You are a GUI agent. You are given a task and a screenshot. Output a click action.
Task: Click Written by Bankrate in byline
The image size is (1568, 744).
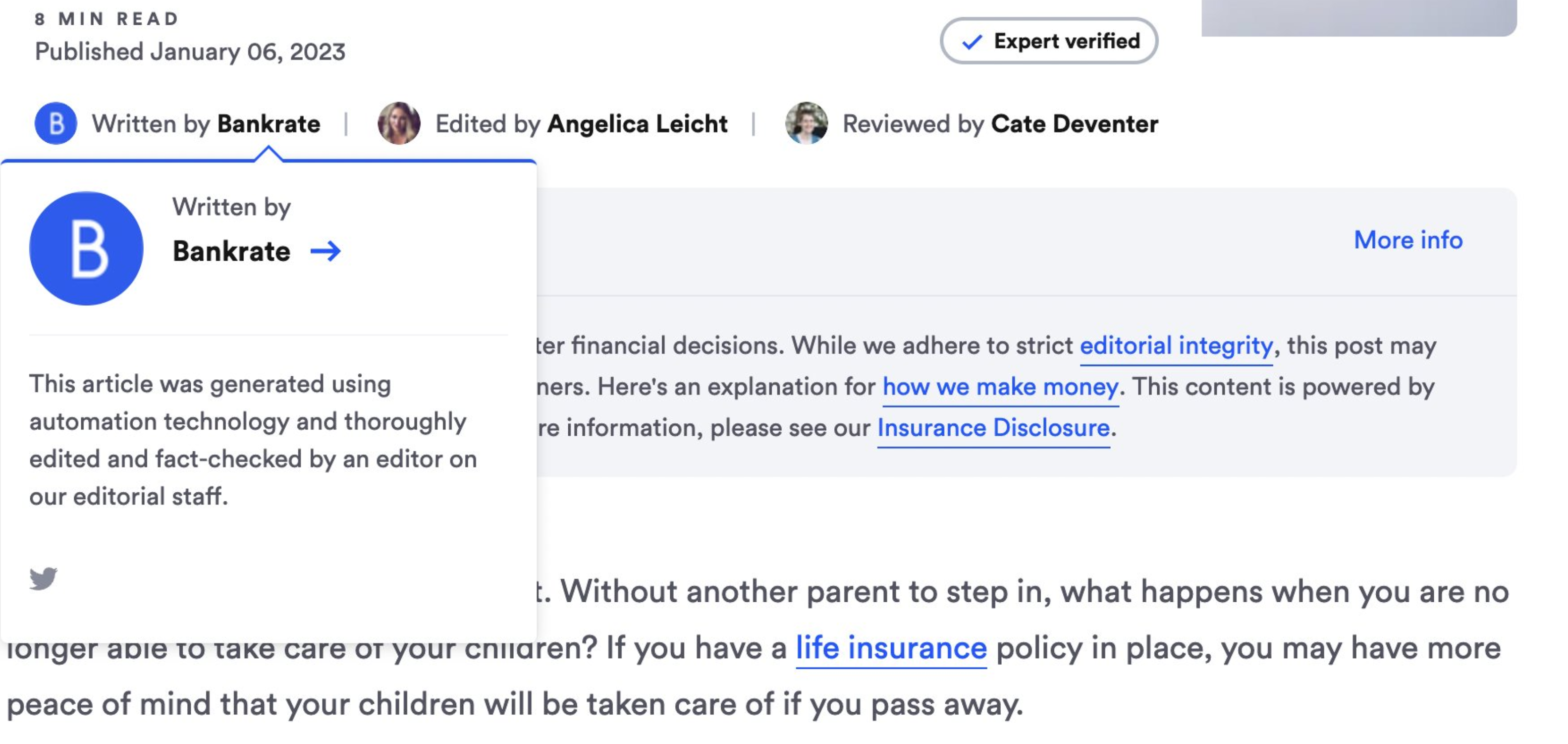point(268,124)
